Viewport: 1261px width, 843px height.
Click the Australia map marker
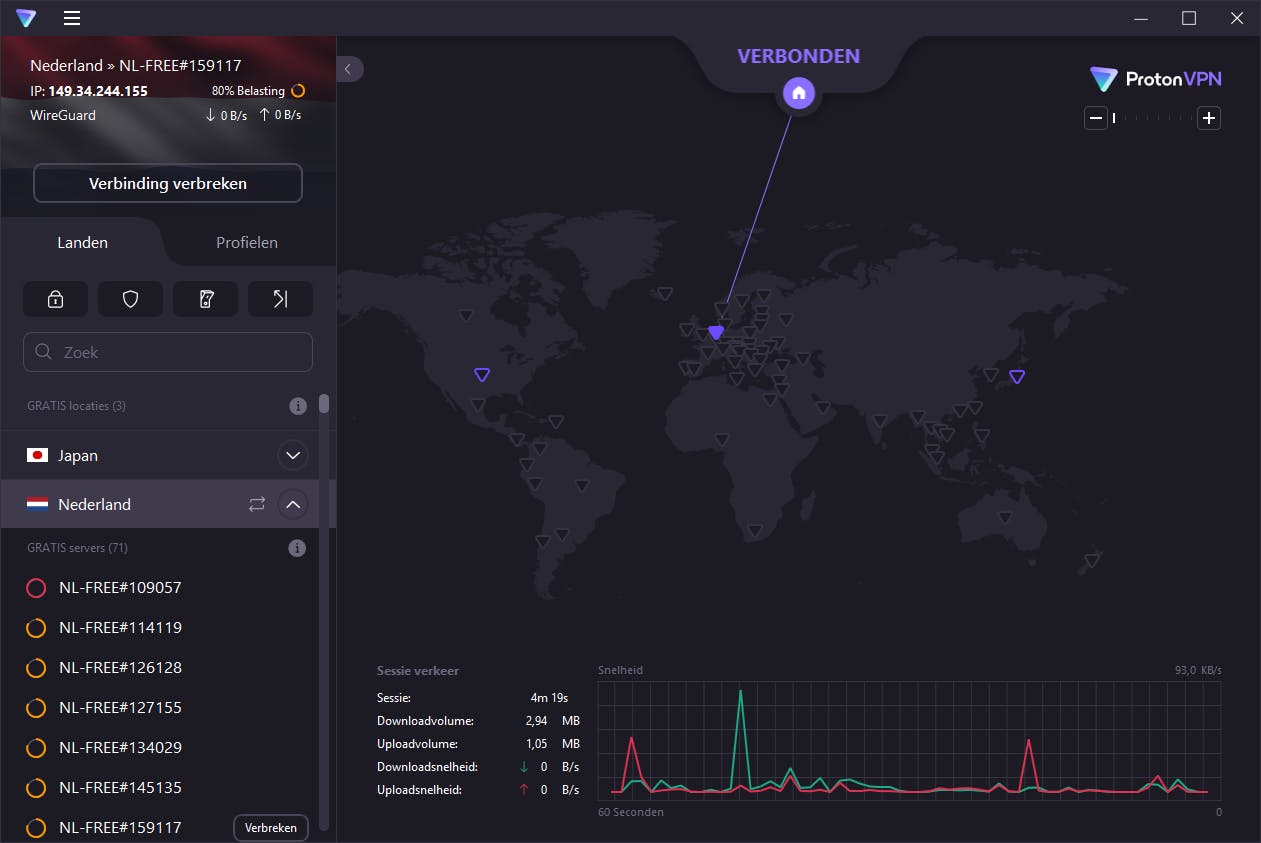[1005, 517]
